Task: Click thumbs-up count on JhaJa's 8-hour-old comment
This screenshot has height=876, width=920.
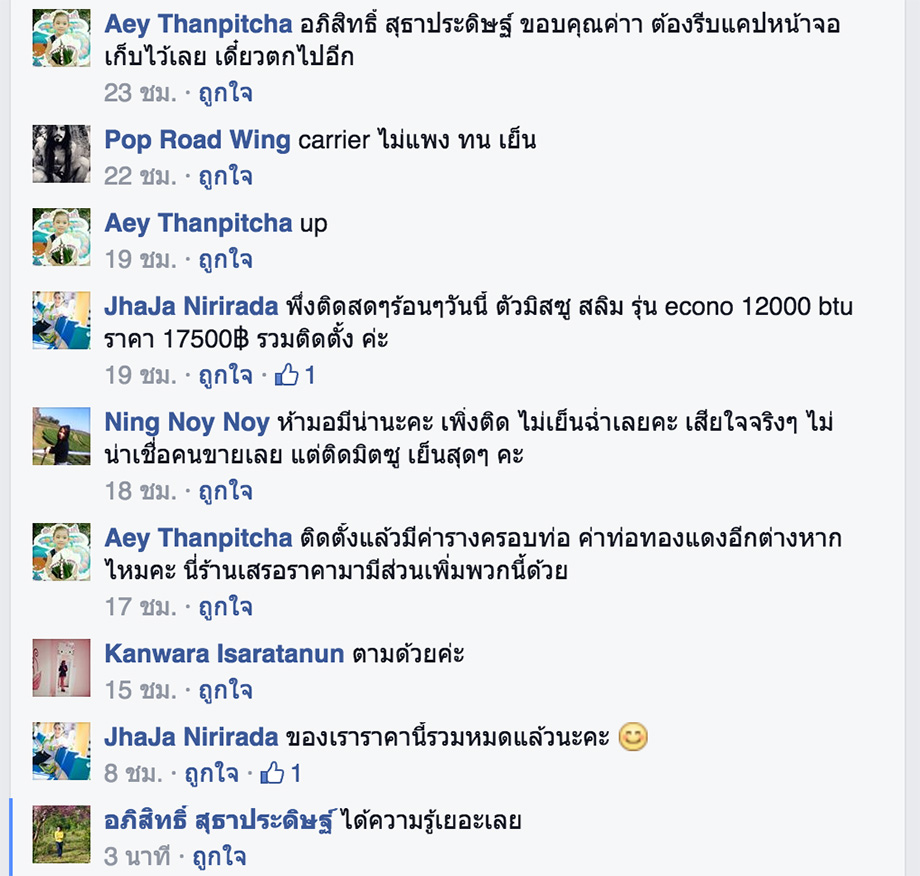Action: pos(296,773)
